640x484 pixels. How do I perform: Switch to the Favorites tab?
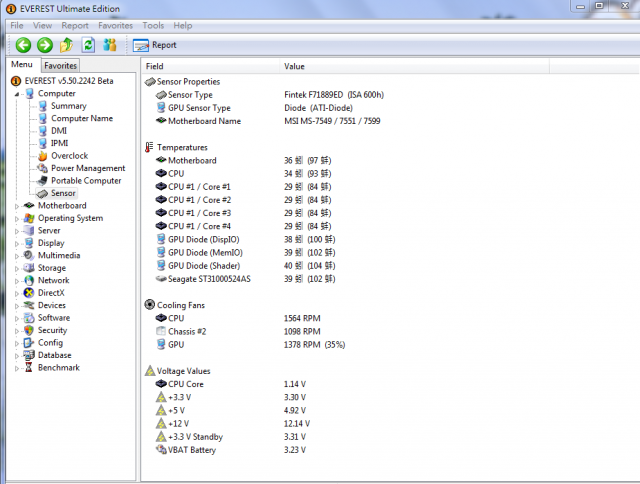(60, 65)
